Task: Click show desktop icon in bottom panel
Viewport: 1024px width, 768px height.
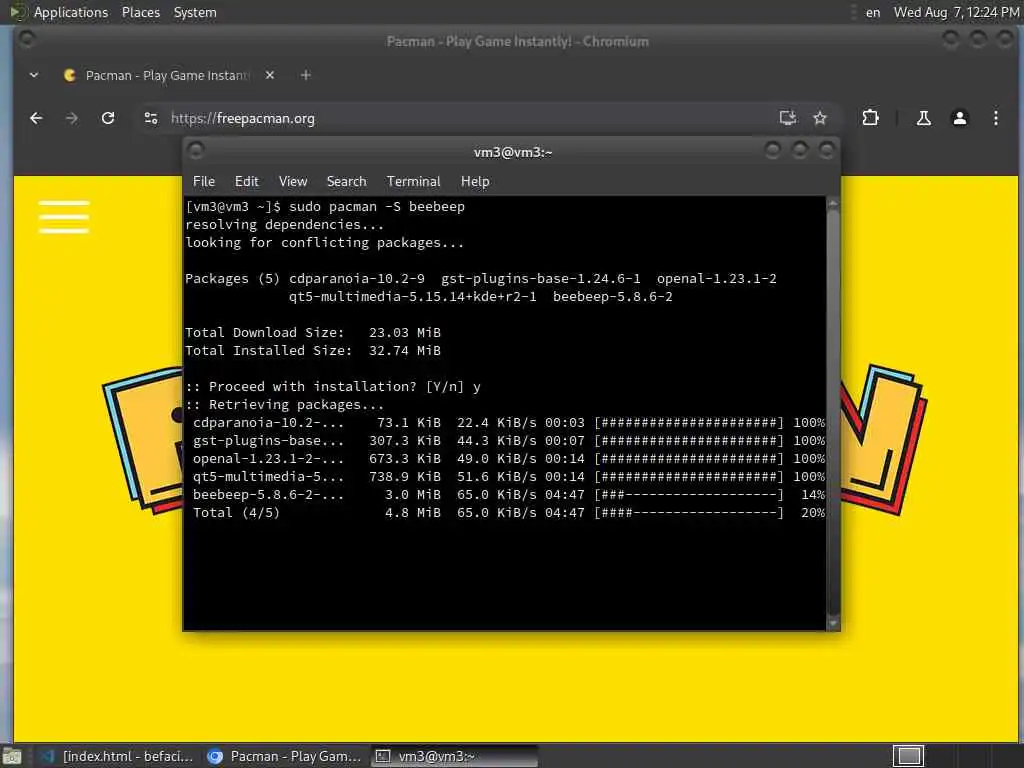Action: (x=12, y=757)
